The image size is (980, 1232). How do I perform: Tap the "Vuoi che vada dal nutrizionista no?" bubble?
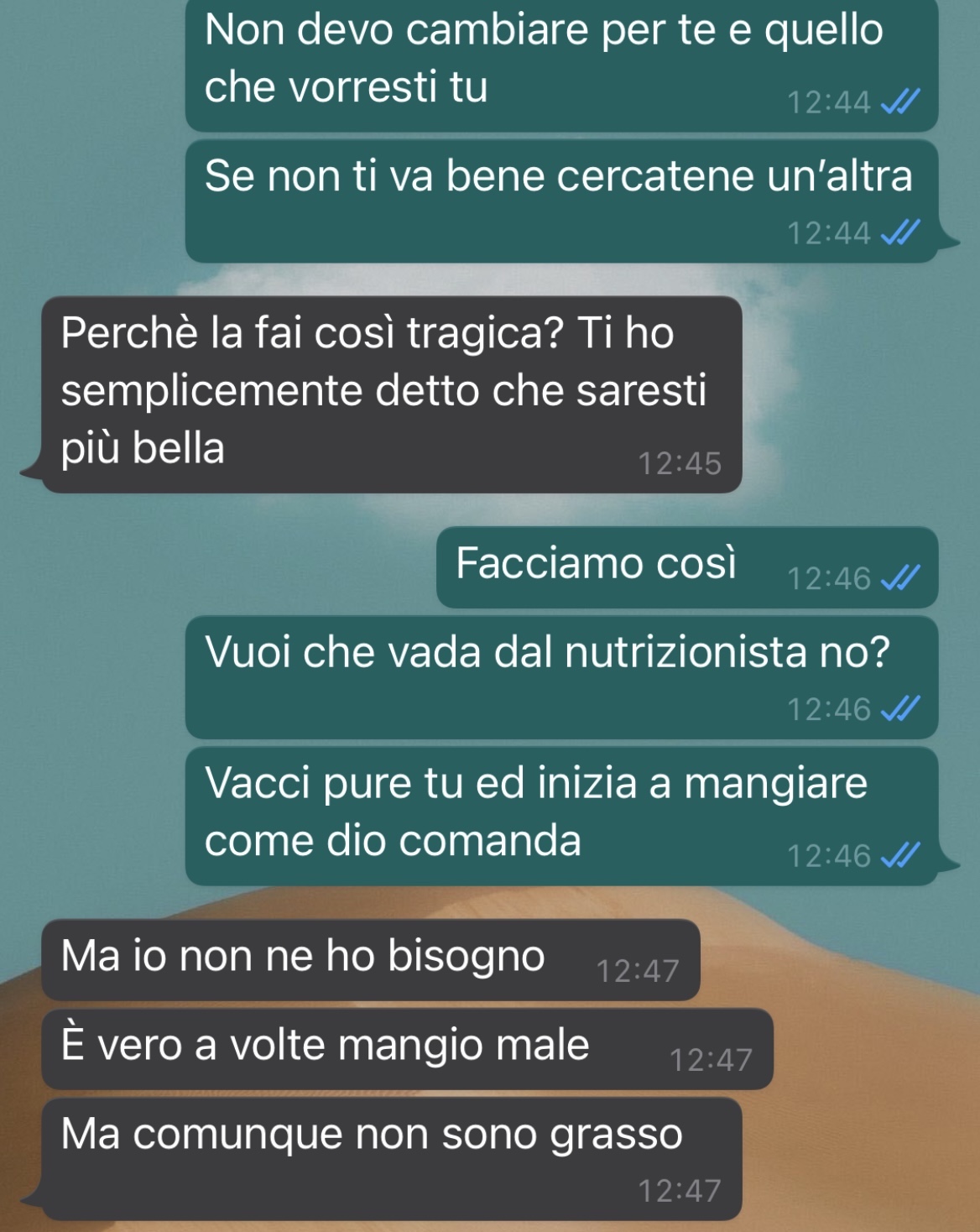(561, 678)
